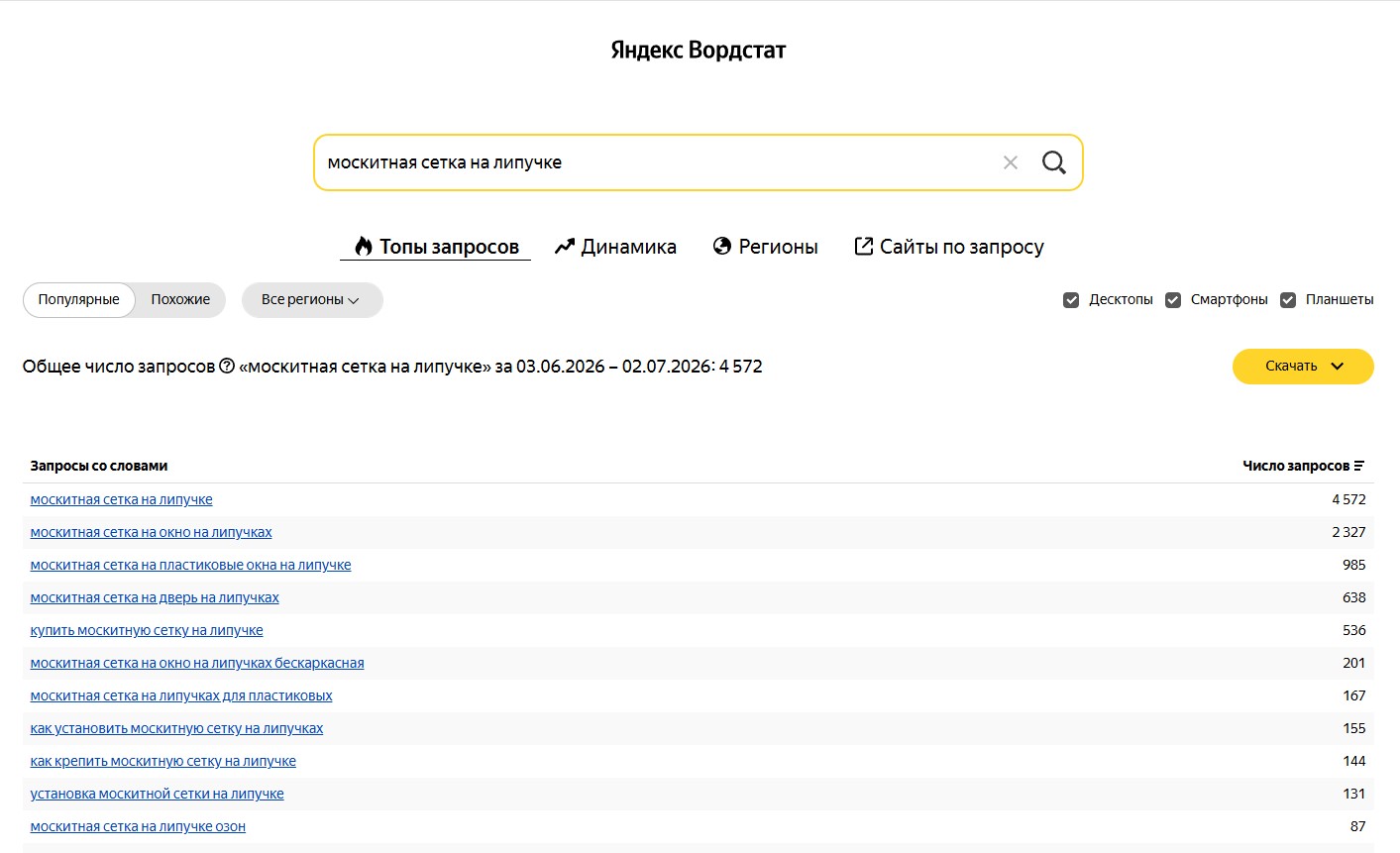This screenshot has height=853, width=1400.
Task: Click the question mark help icon
Action: (x=227, y=367)
